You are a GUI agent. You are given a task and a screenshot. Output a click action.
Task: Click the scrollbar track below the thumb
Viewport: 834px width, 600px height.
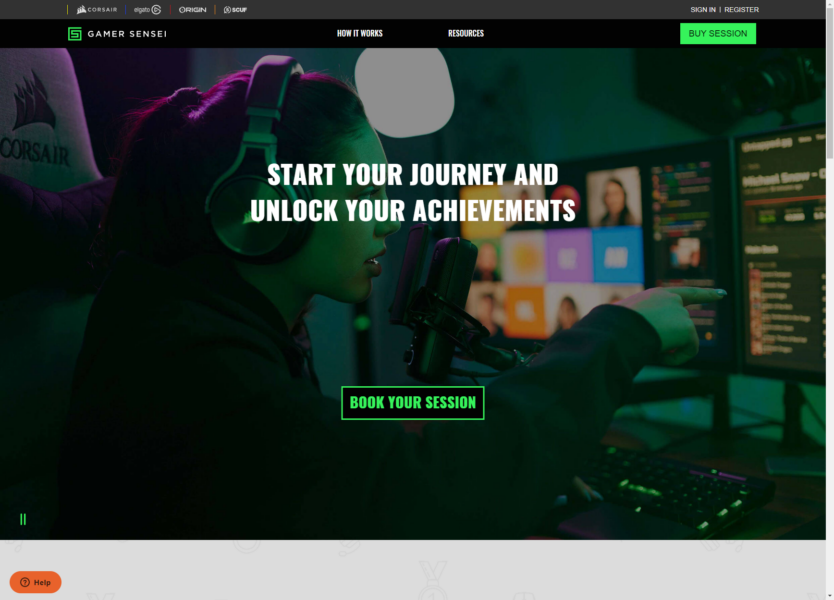(830, 372)
